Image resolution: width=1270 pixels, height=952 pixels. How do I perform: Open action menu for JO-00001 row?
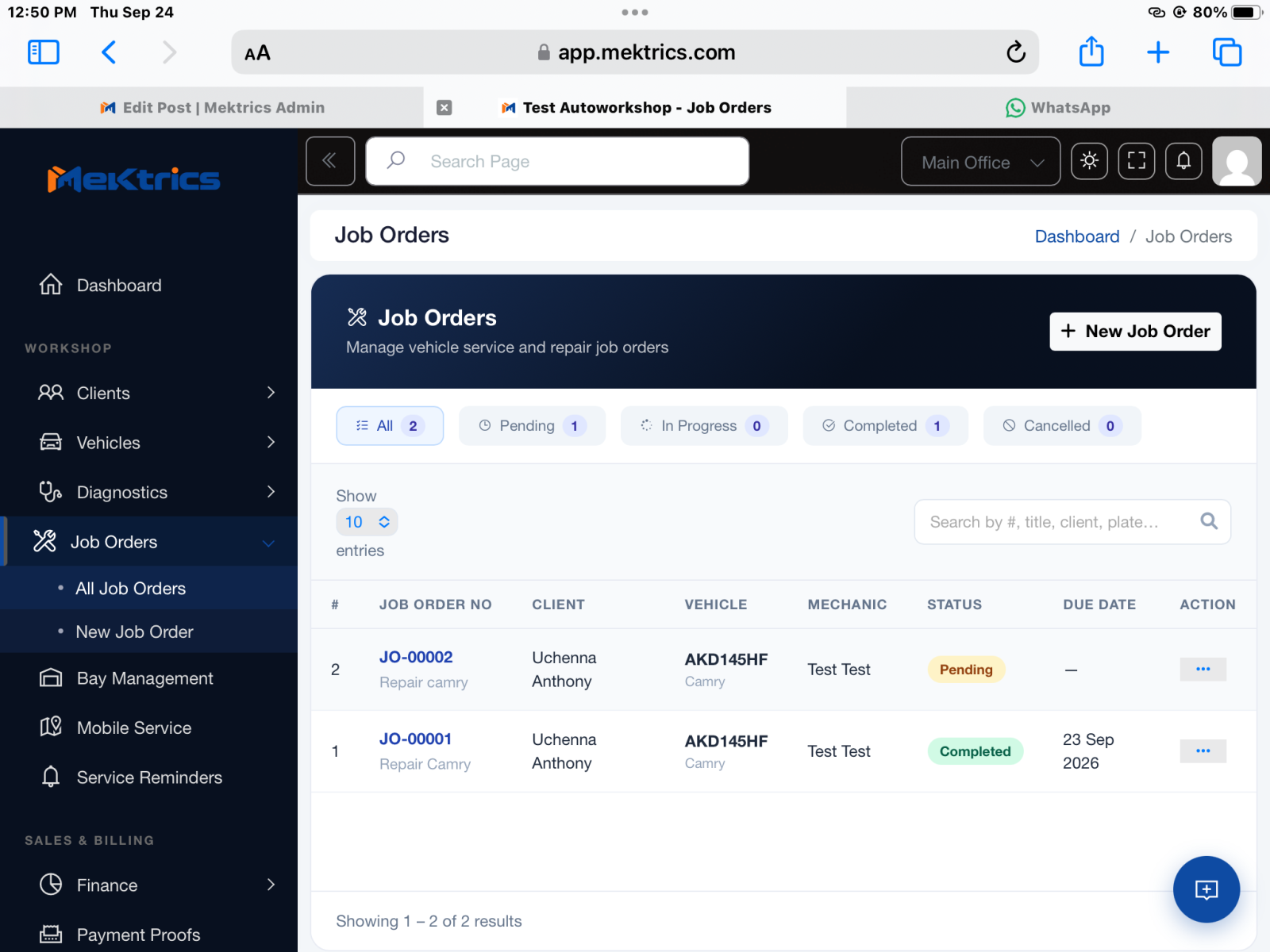pos(1203,750)
